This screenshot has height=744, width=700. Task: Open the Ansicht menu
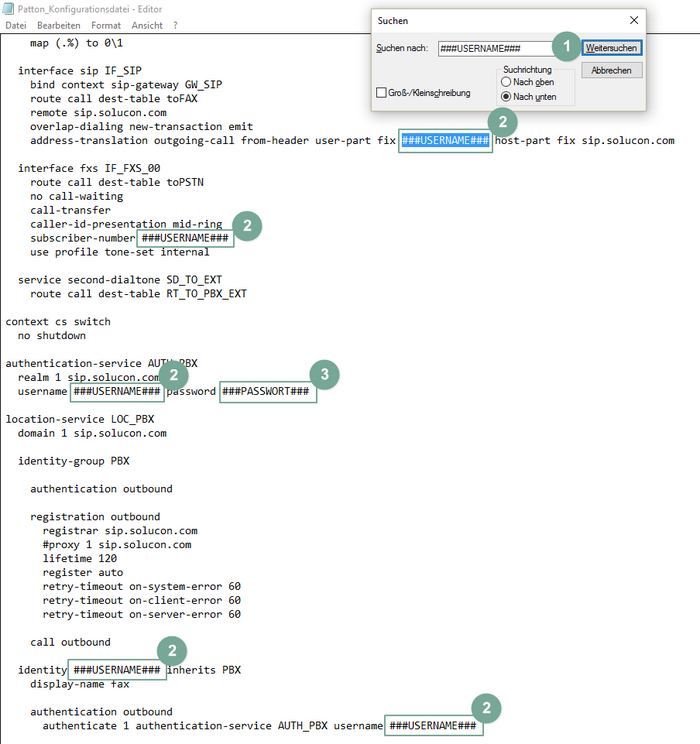pos(146,25)
